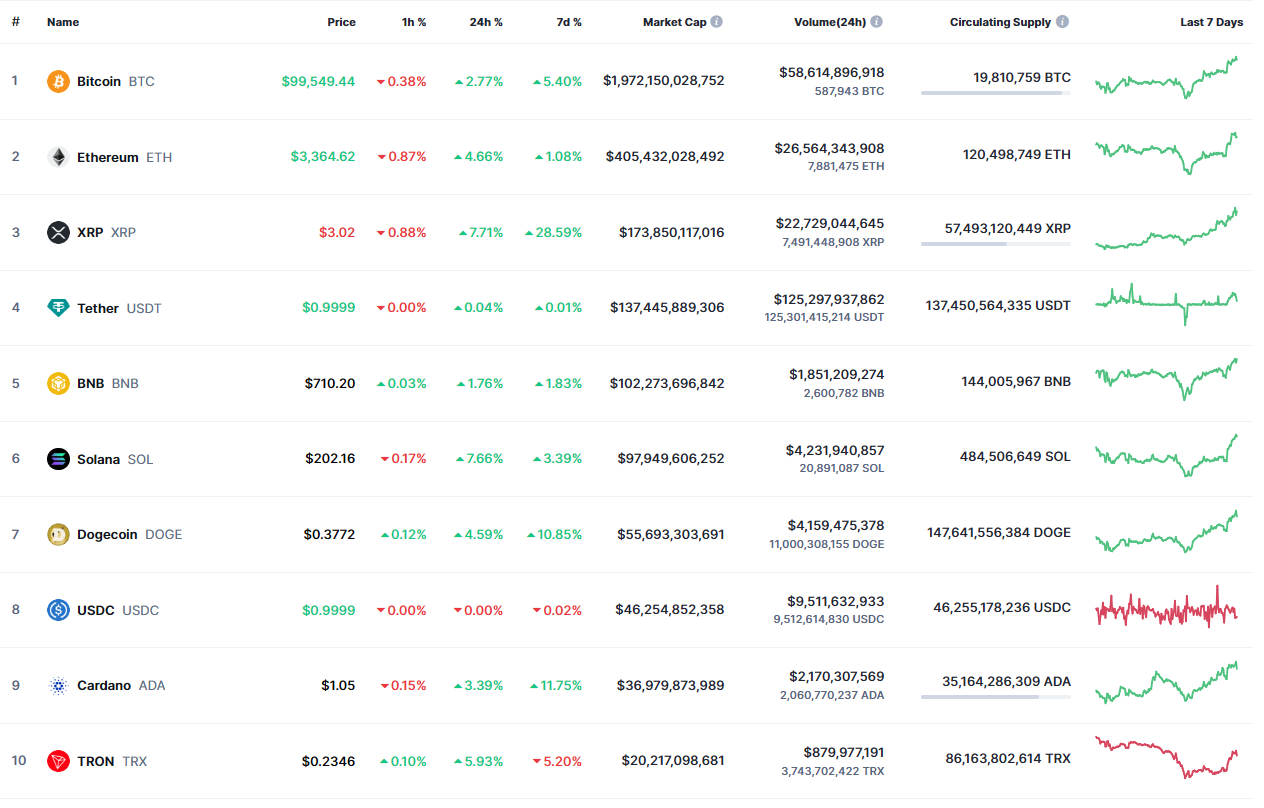This screenshot has height=808, width=1264.
Task: Sort by the 1h % column header
Action: [x=413, y=22]
